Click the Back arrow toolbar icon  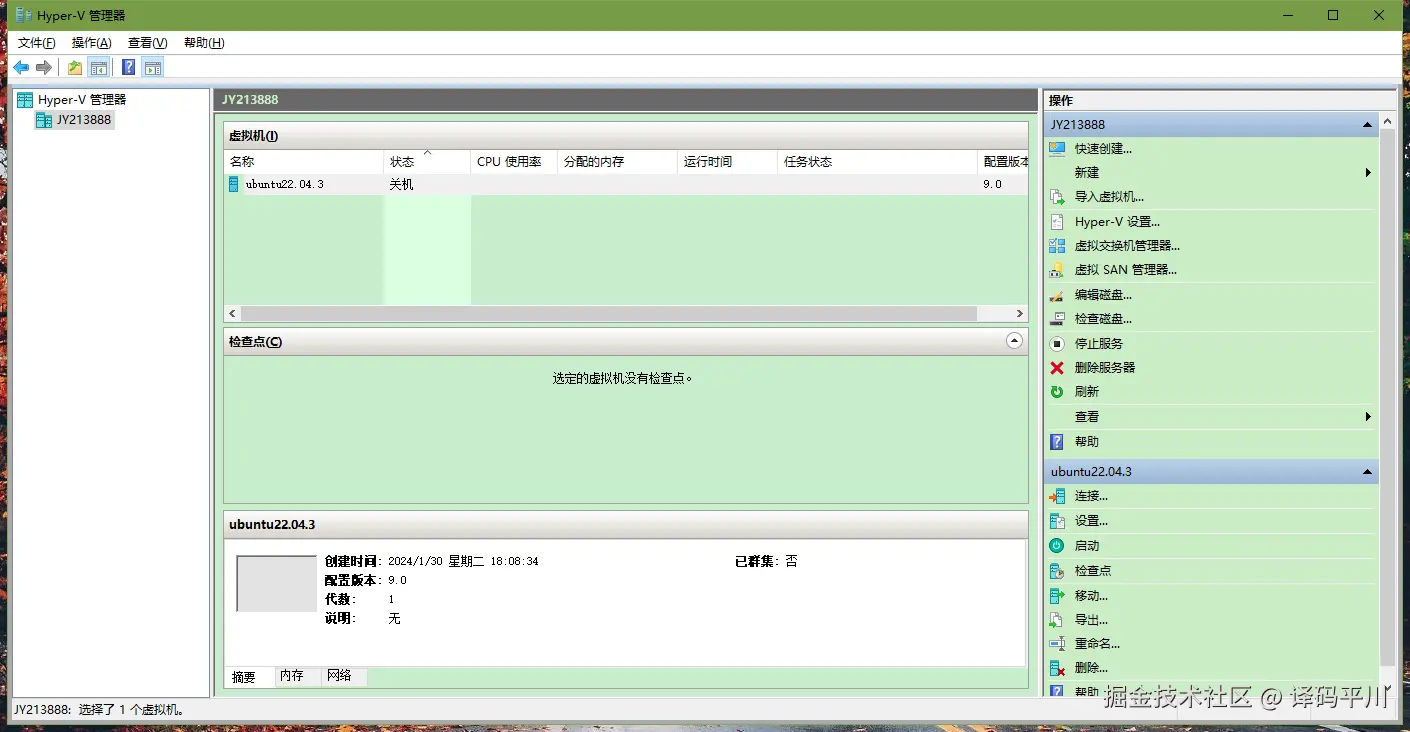pos(21,67)
